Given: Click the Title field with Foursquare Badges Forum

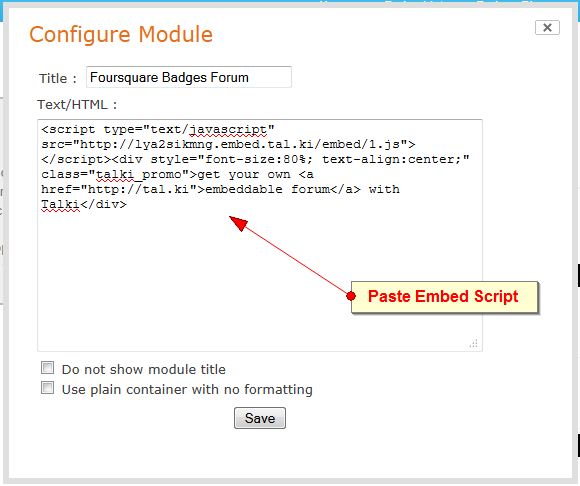Looking at the screenshot, I should pyautogui.click(x=189, y=77).
